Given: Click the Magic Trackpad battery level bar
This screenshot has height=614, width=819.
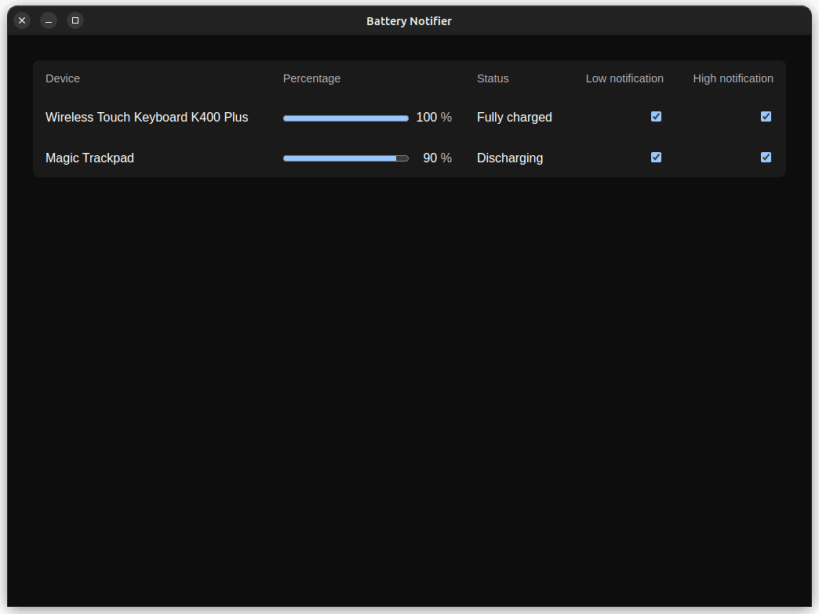Looking at the screenshot, I should [x=346, y=158].
